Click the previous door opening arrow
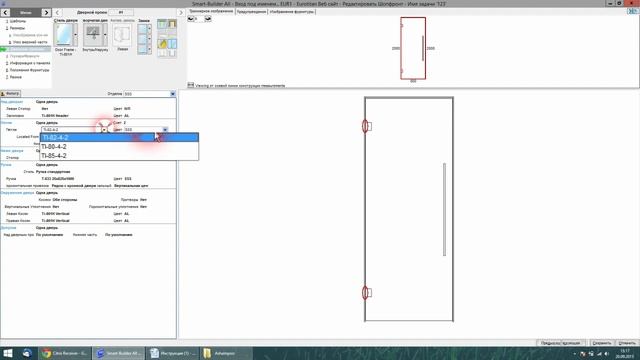The image size is (640, 360). 57,13
